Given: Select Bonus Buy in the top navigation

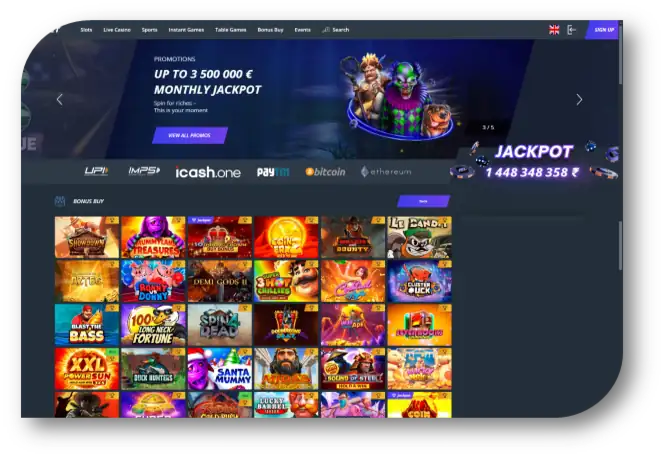Looking at the screenshot, I should [x=270, y=30].
